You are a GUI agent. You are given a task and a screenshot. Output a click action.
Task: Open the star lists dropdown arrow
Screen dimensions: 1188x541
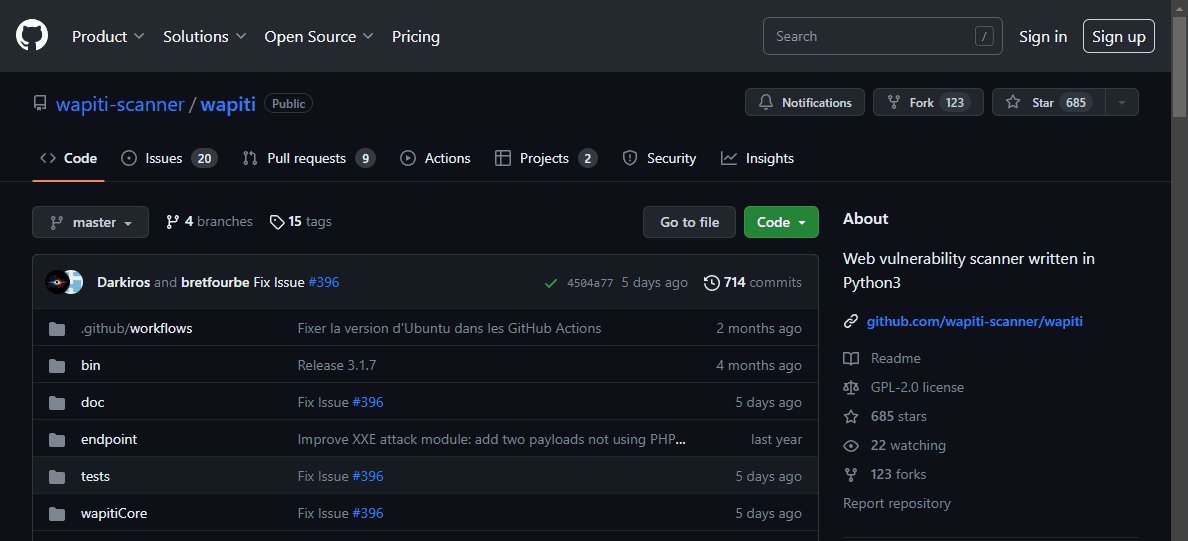[1121, 102]
